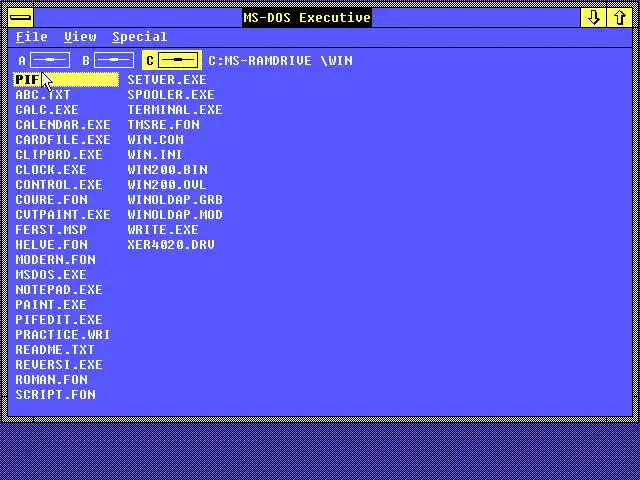640x480 pixels.
Task: Select PAINT.EXE file
Action: pos(51,304)
